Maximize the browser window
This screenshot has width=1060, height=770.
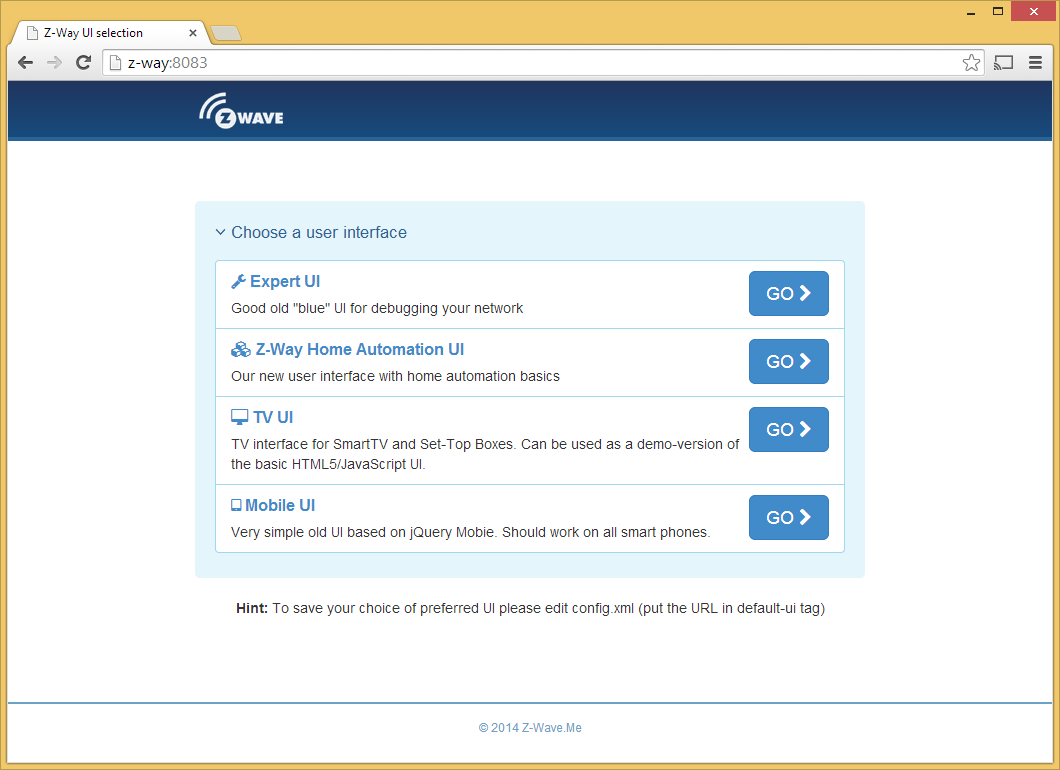click(998, 11)
